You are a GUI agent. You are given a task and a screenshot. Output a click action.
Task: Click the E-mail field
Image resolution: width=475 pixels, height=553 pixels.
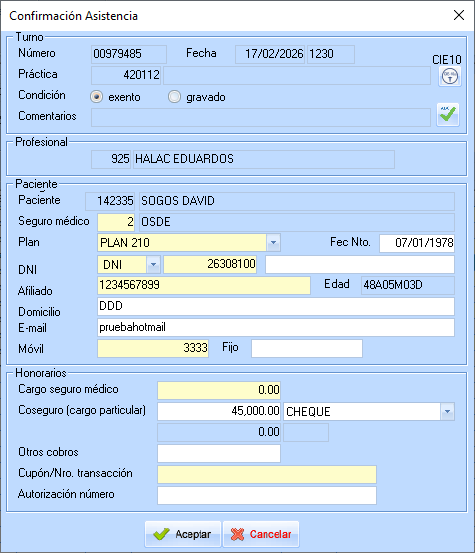(276, 328)
